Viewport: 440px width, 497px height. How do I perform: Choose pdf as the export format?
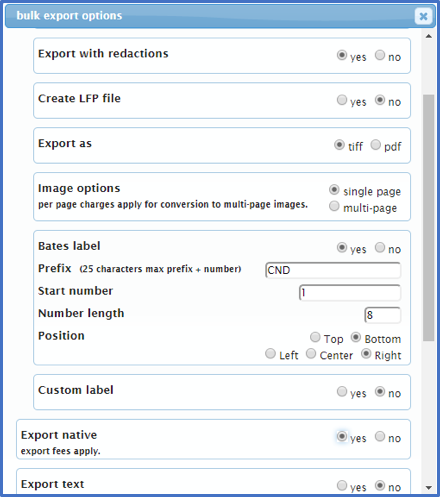[375, 144]
